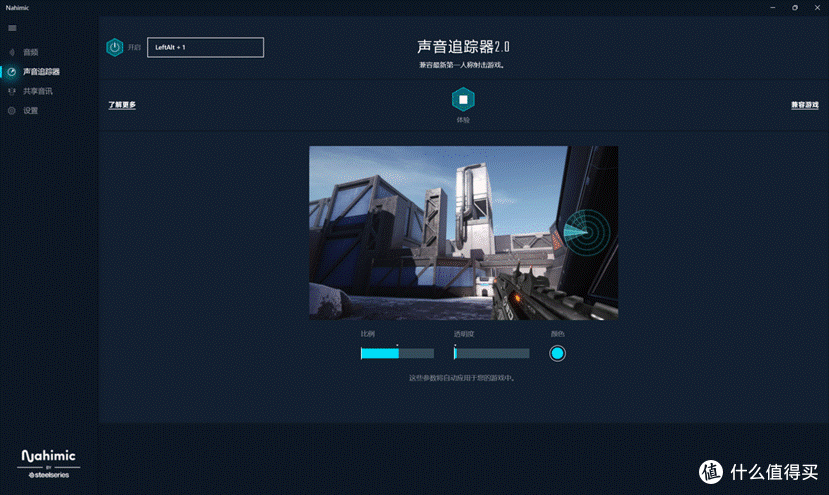Minimize the Nahimic window
Screen dimensions: 829x495
click(x=772, y=7)
